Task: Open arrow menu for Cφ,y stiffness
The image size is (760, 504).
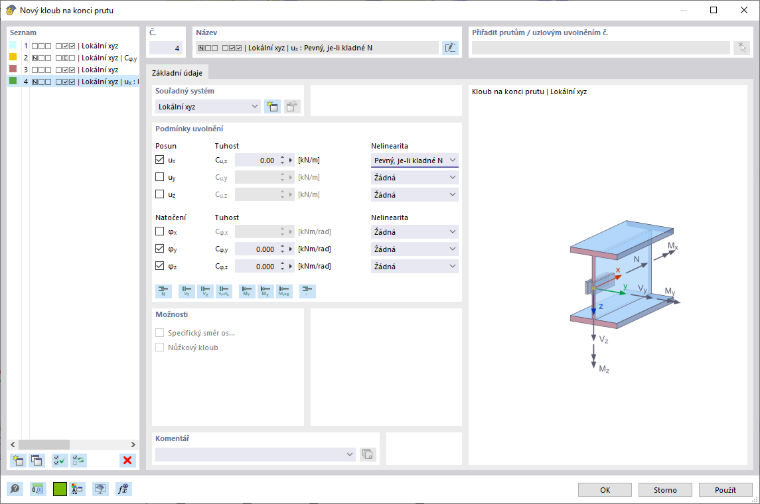Action: pyautogui.click(x=291, y=249)
